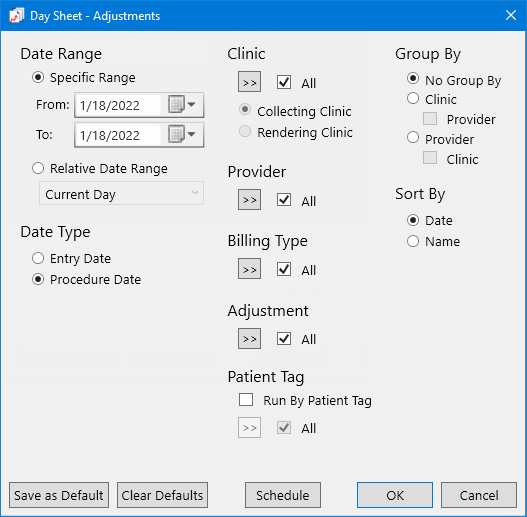The width and height of the screenshot is (527, 517).
Task: Click the Day Sheet report icon in title bar
Action: (16, 15)
